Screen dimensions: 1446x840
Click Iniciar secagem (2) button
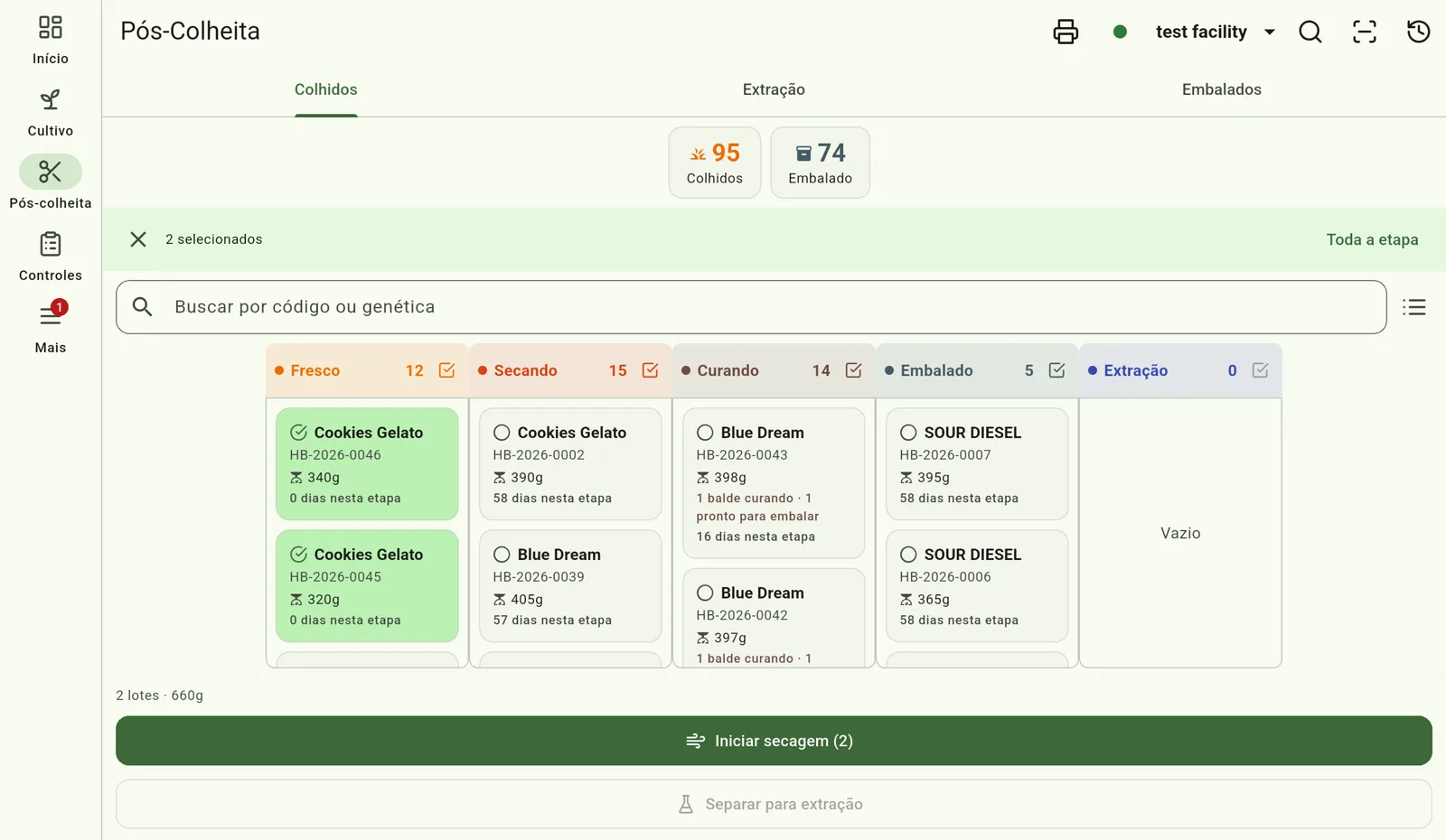click(x=774, y=741)
